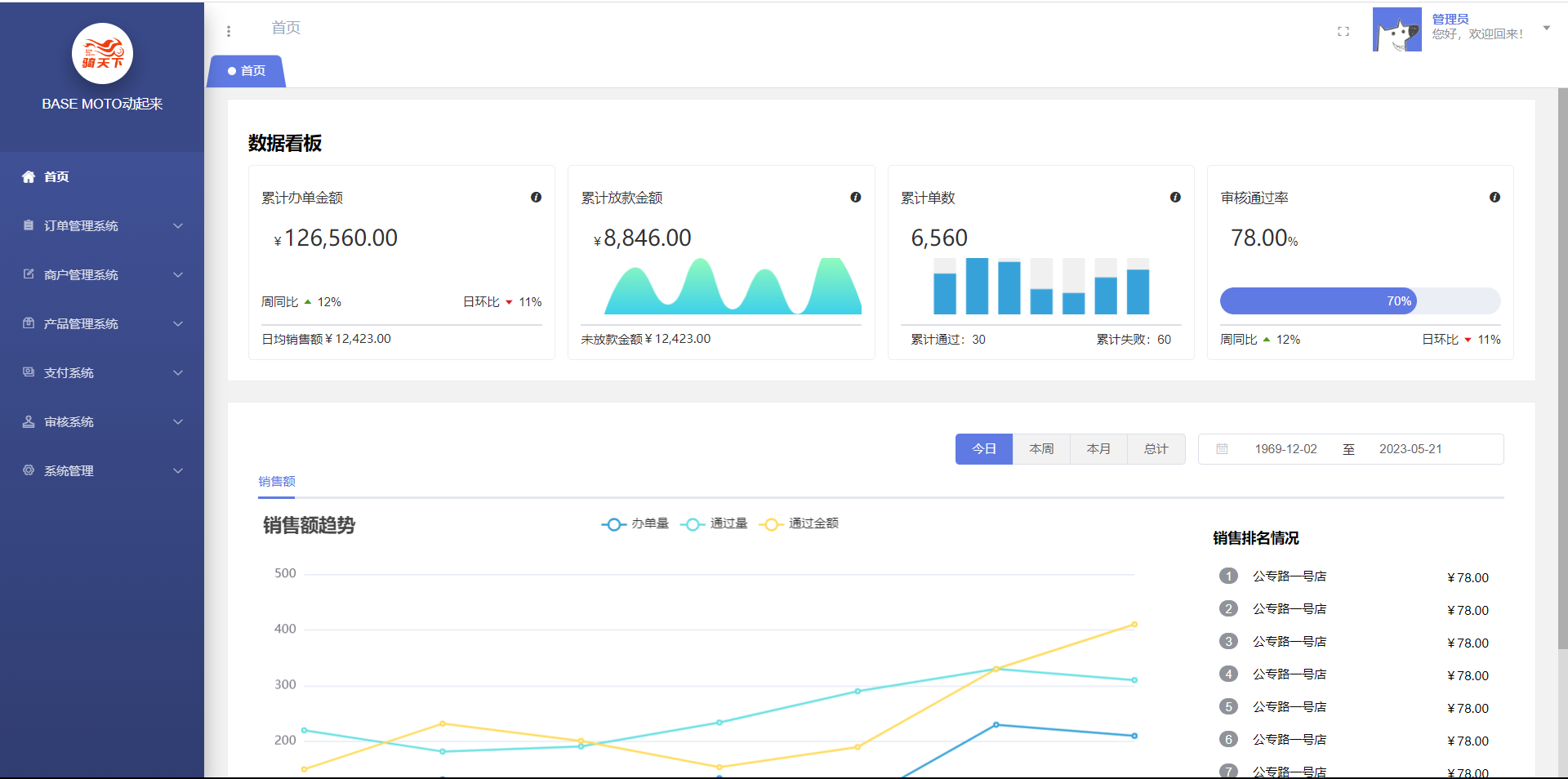
Task: Expand 产品管理系统 menu chevron
Action: click(178, 323)
